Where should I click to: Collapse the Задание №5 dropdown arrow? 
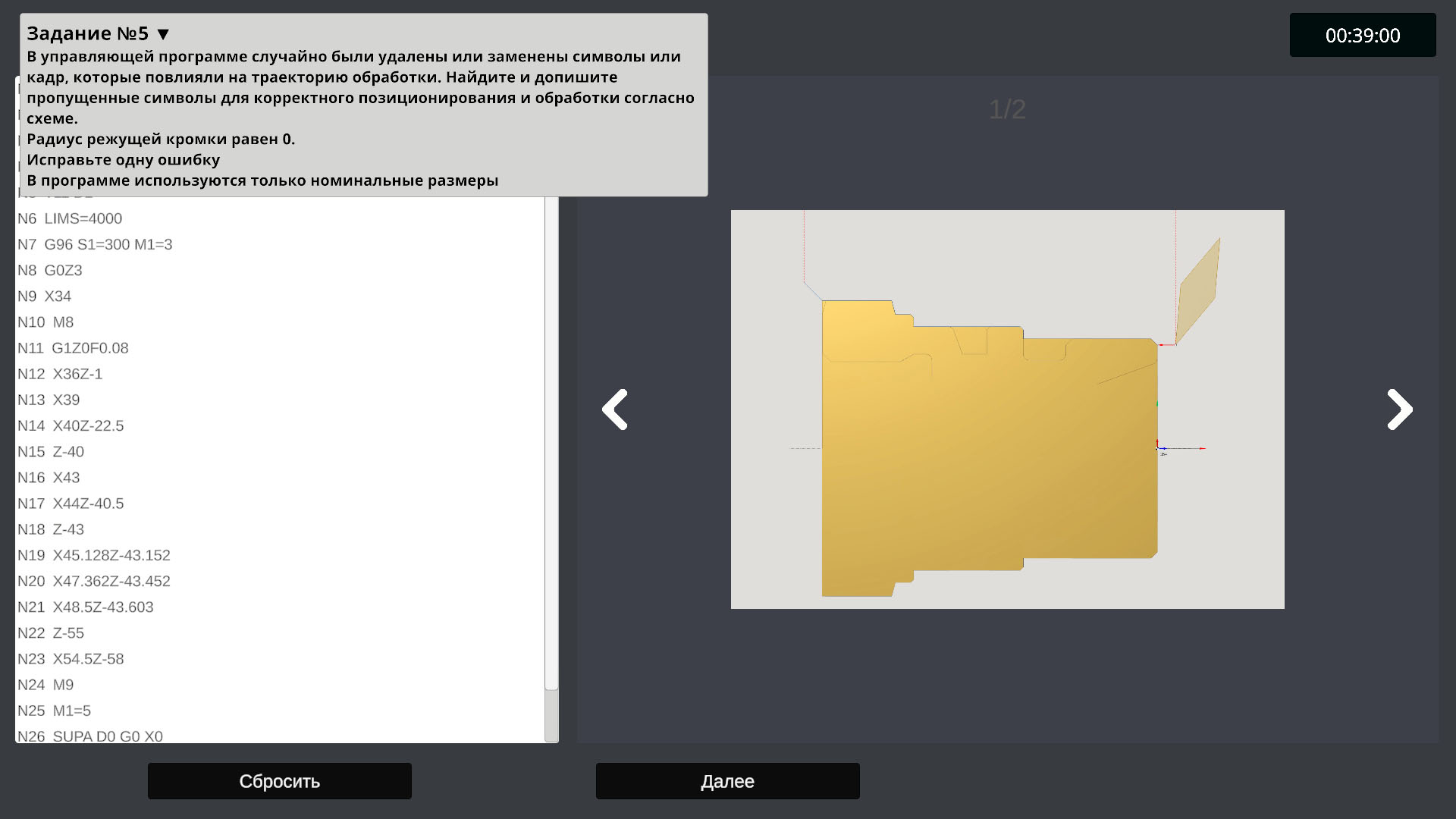[163, 34]
